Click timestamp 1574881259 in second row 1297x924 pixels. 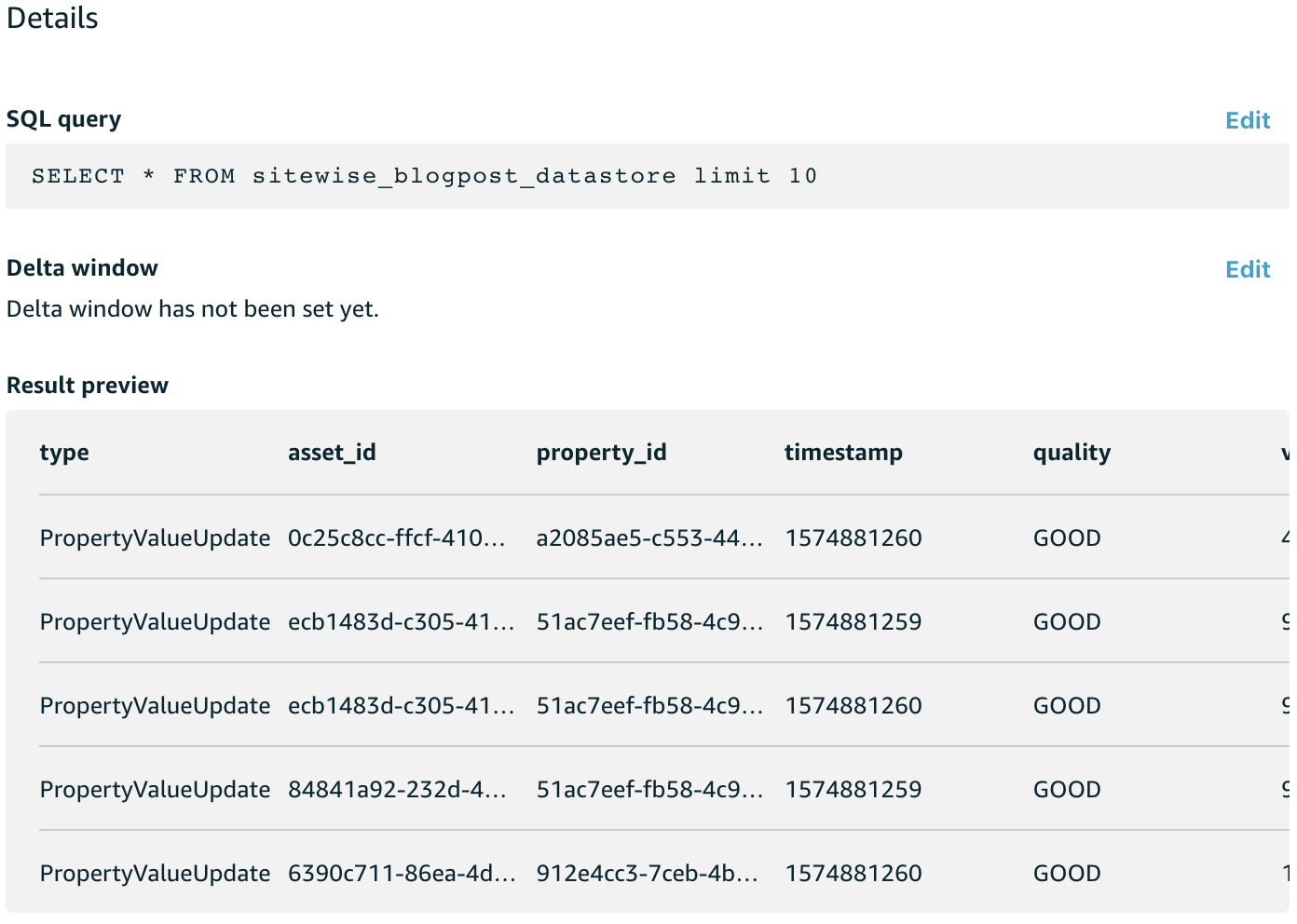(x=853, y=622)
